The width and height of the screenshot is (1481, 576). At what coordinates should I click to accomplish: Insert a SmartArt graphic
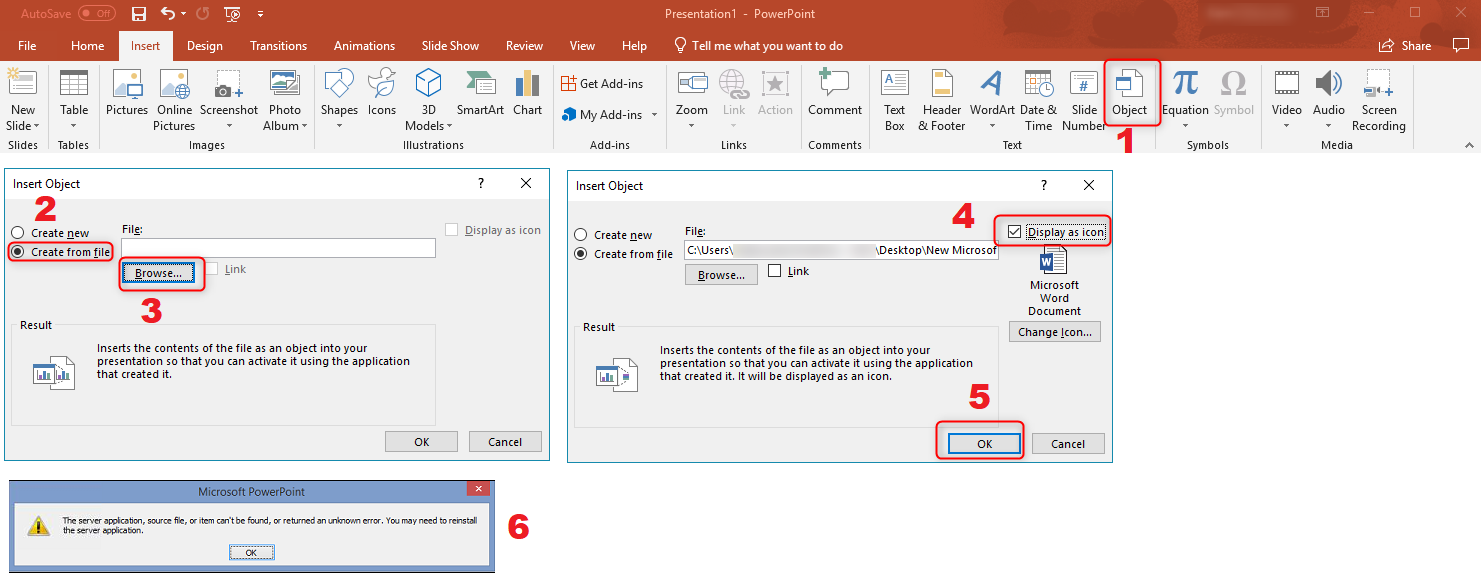point(481,93)
